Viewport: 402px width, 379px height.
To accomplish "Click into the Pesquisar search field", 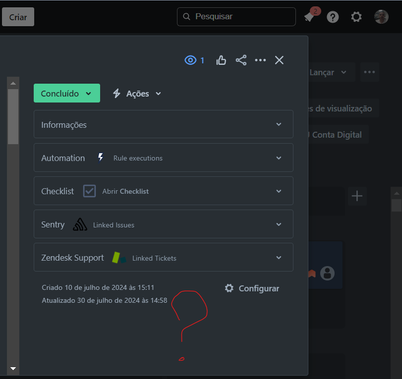I will point(236,17).
